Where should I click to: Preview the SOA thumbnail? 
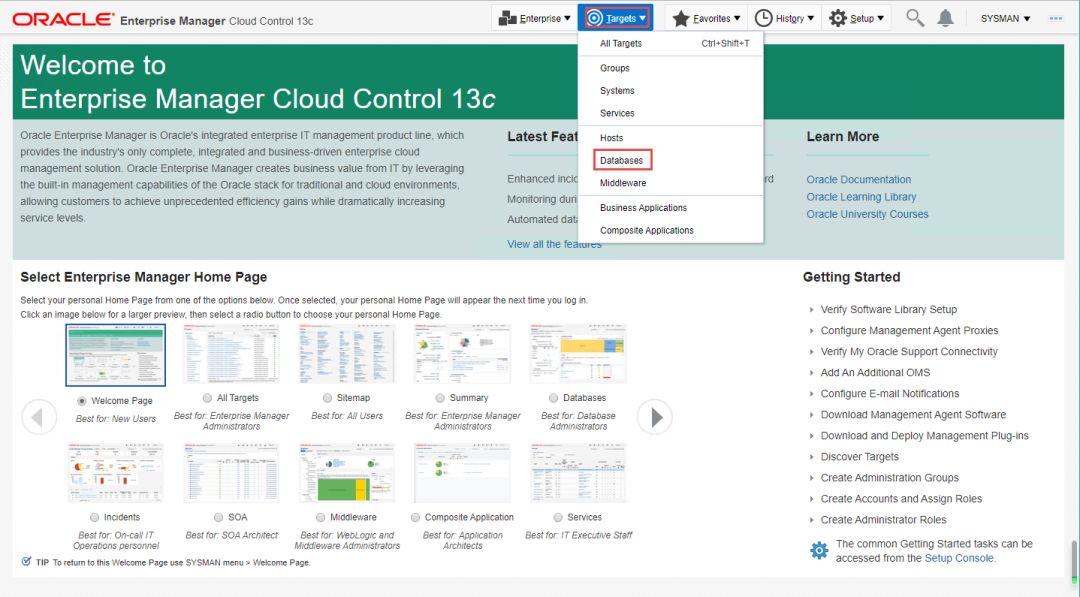(231, 473)
